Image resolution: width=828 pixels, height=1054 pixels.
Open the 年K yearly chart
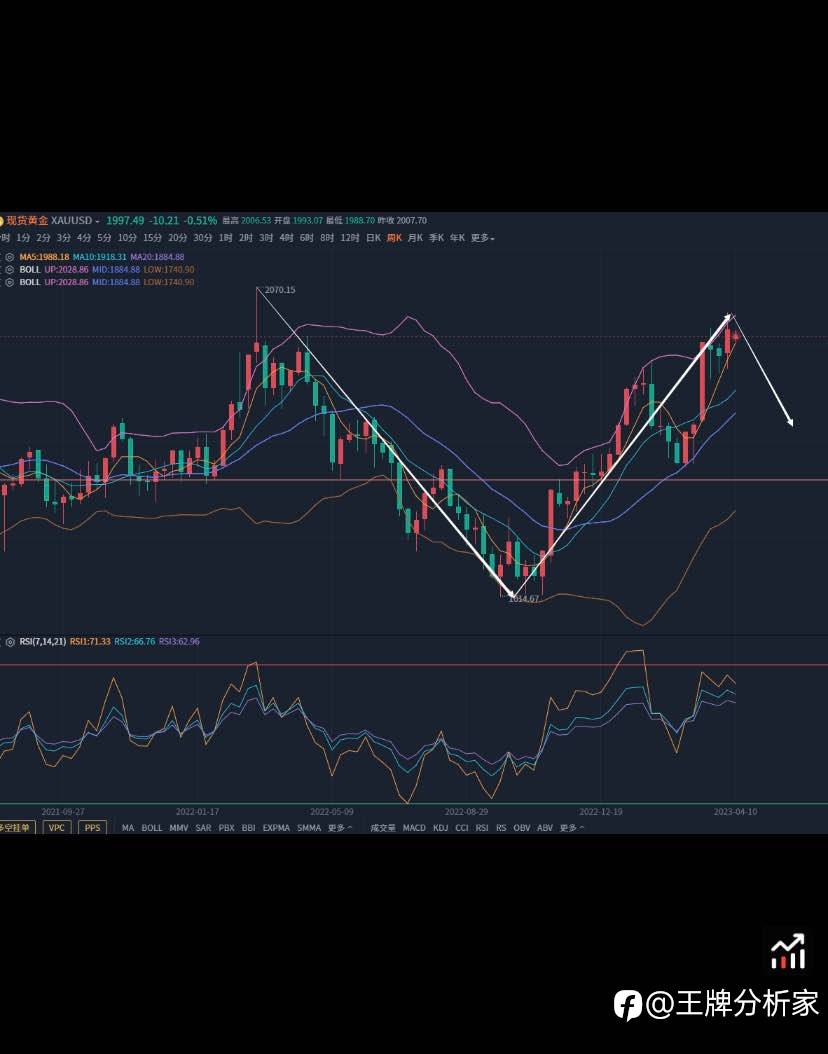click(x=457, y=238)
